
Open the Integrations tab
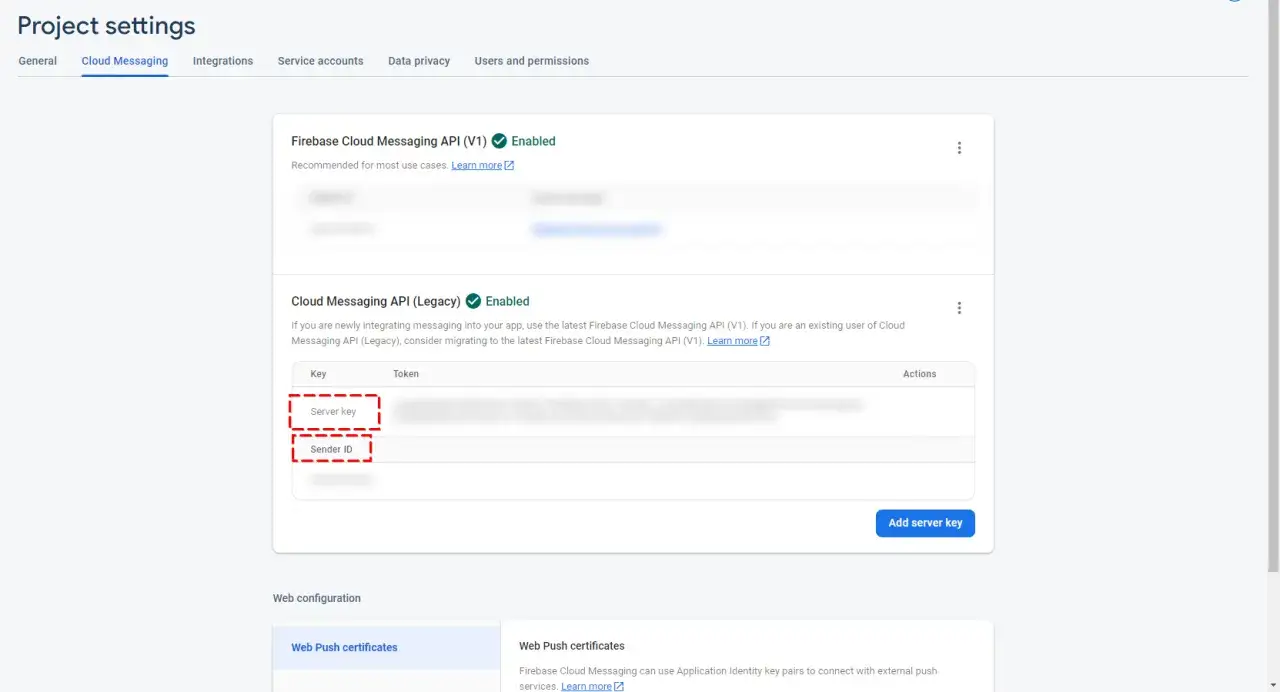[223, 61]
